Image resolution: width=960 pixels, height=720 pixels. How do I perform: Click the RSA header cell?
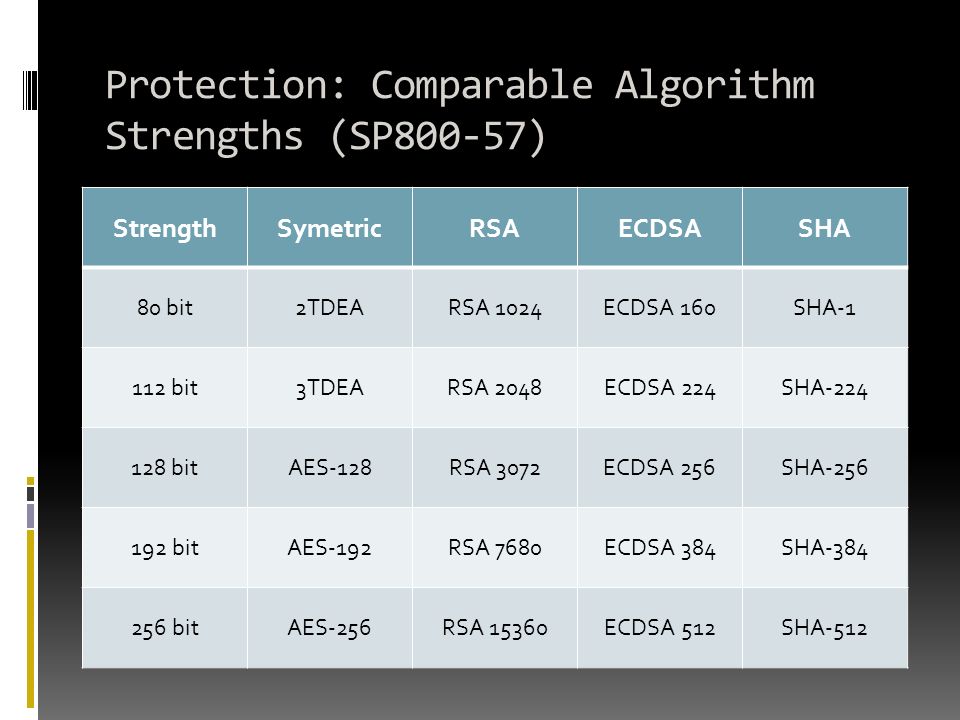pyautogui.click(x=495, y=227)
